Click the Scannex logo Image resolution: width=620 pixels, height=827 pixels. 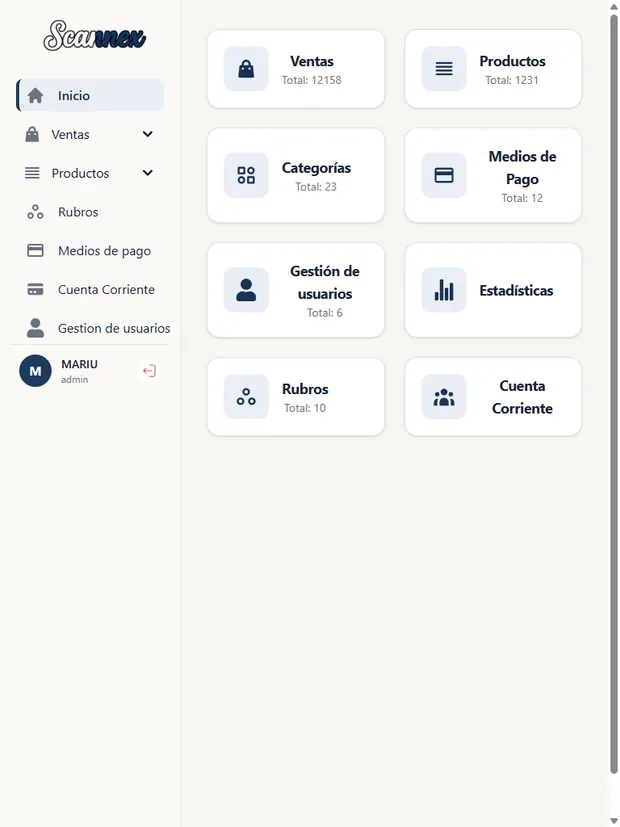[94, 36]
